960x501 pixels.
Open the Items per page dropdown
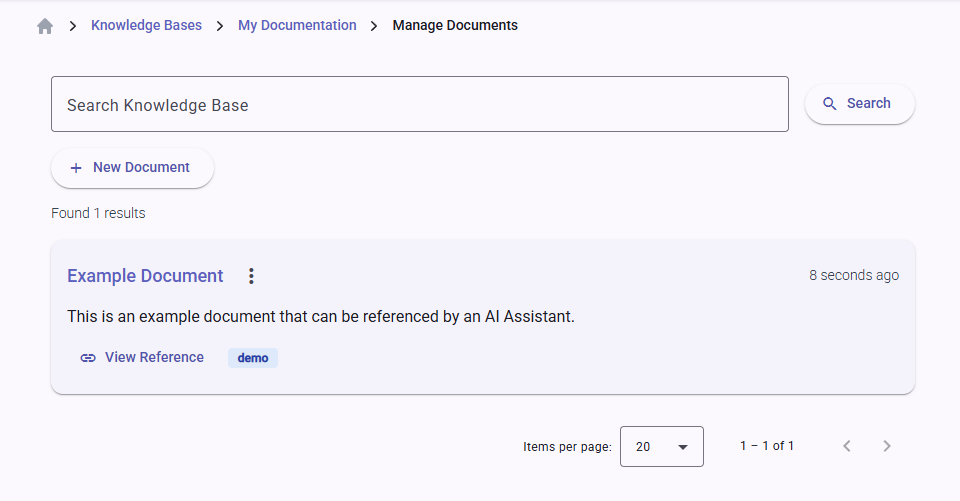[x=661, y=447]
